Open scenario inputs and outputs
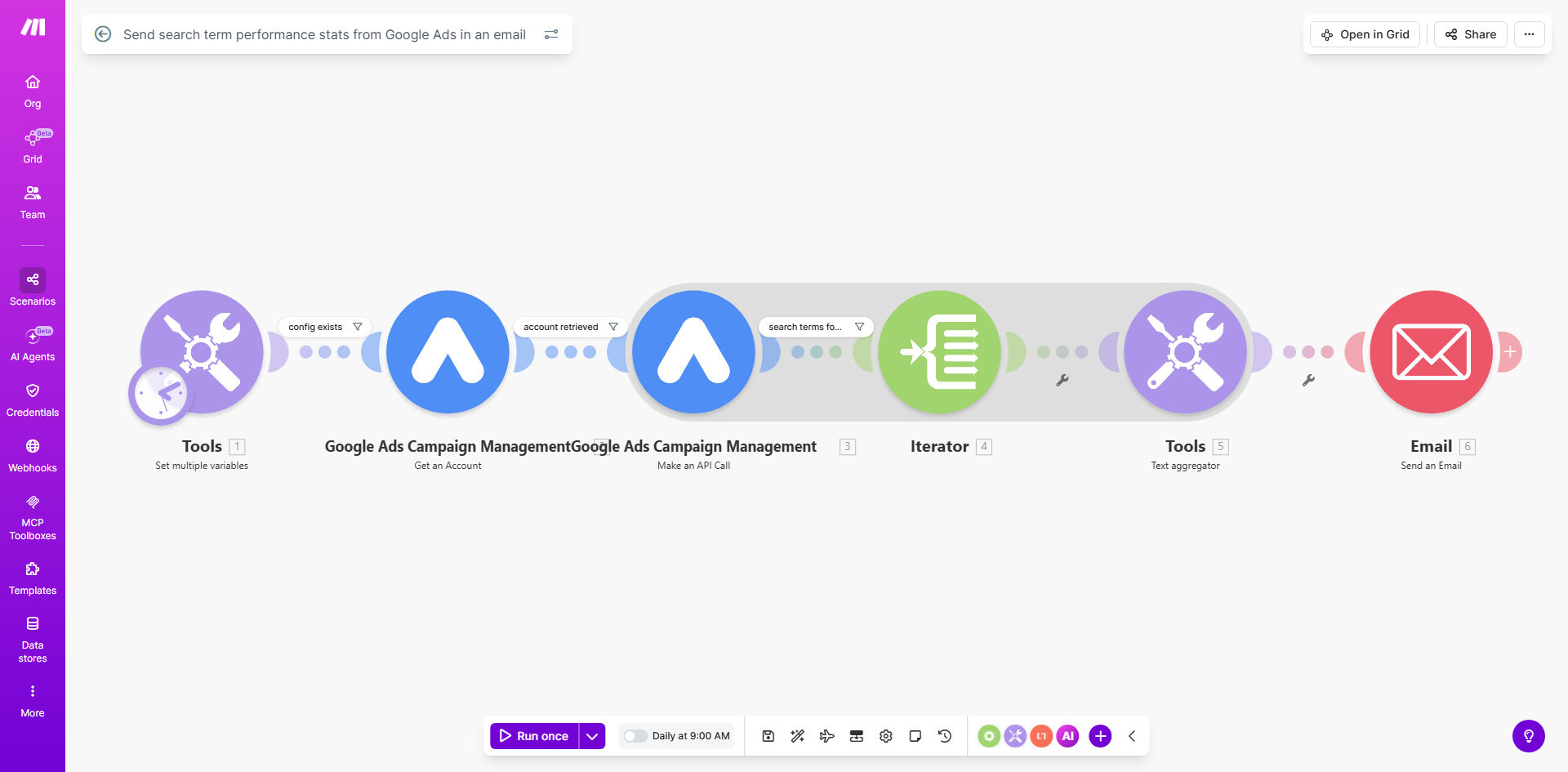The height and width of the screenshot is (772, 1568). 857,736
